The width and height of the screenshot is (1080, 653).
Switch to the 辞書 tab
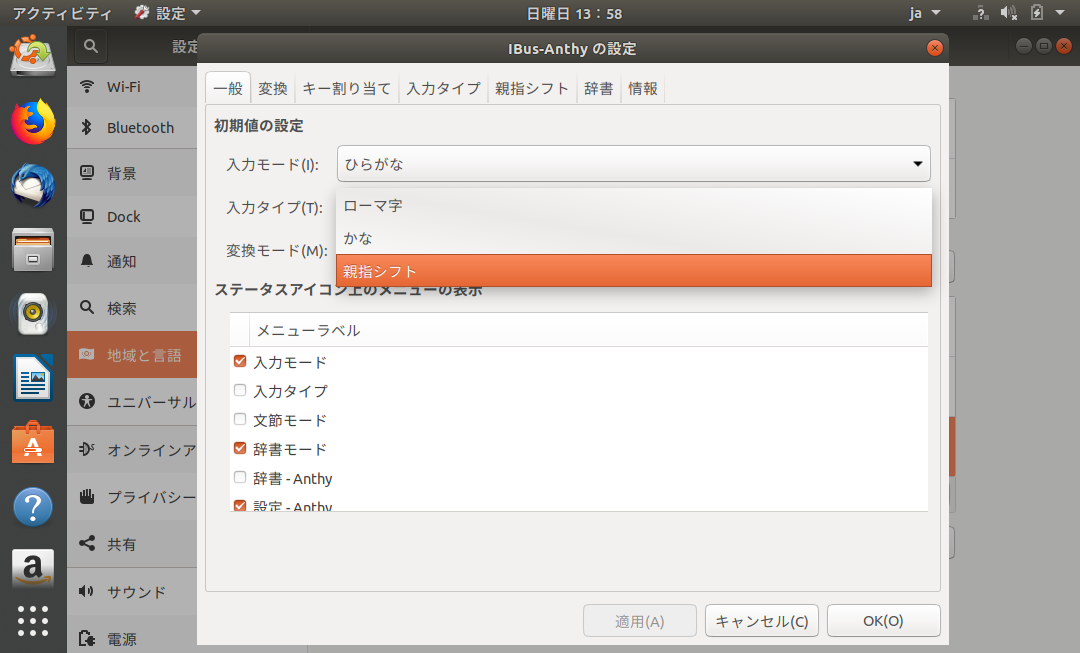point(598,88)
